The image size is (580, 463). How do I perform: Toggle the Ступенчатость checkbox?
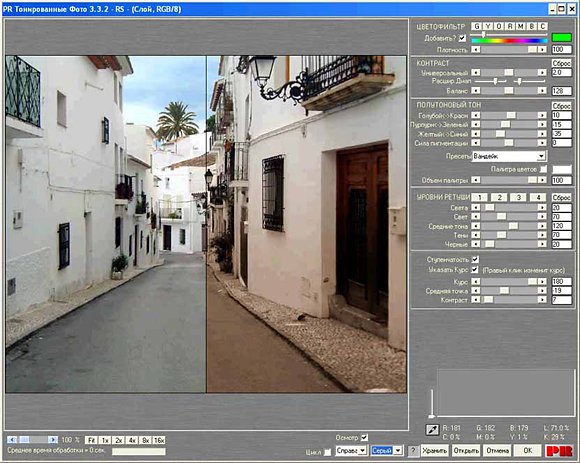tap(475, 260)
